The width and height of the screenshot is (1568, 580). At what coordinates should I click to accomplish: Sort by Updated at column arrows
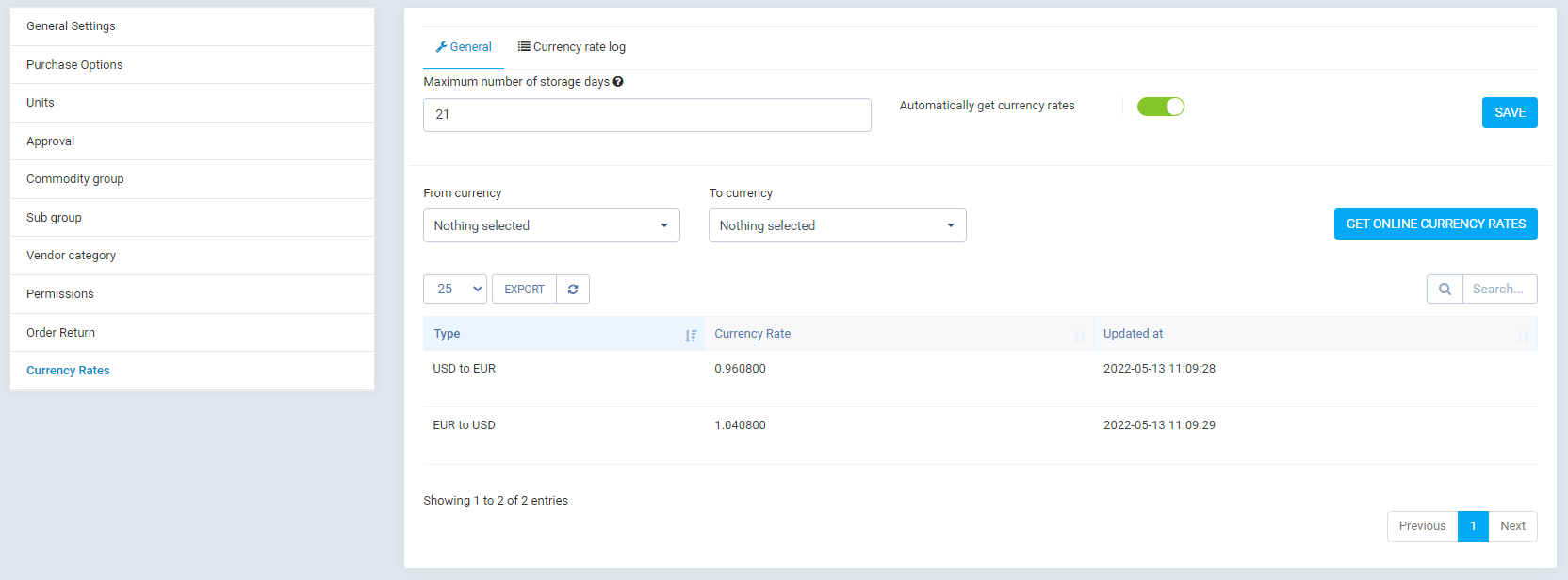coord(1523,335)
